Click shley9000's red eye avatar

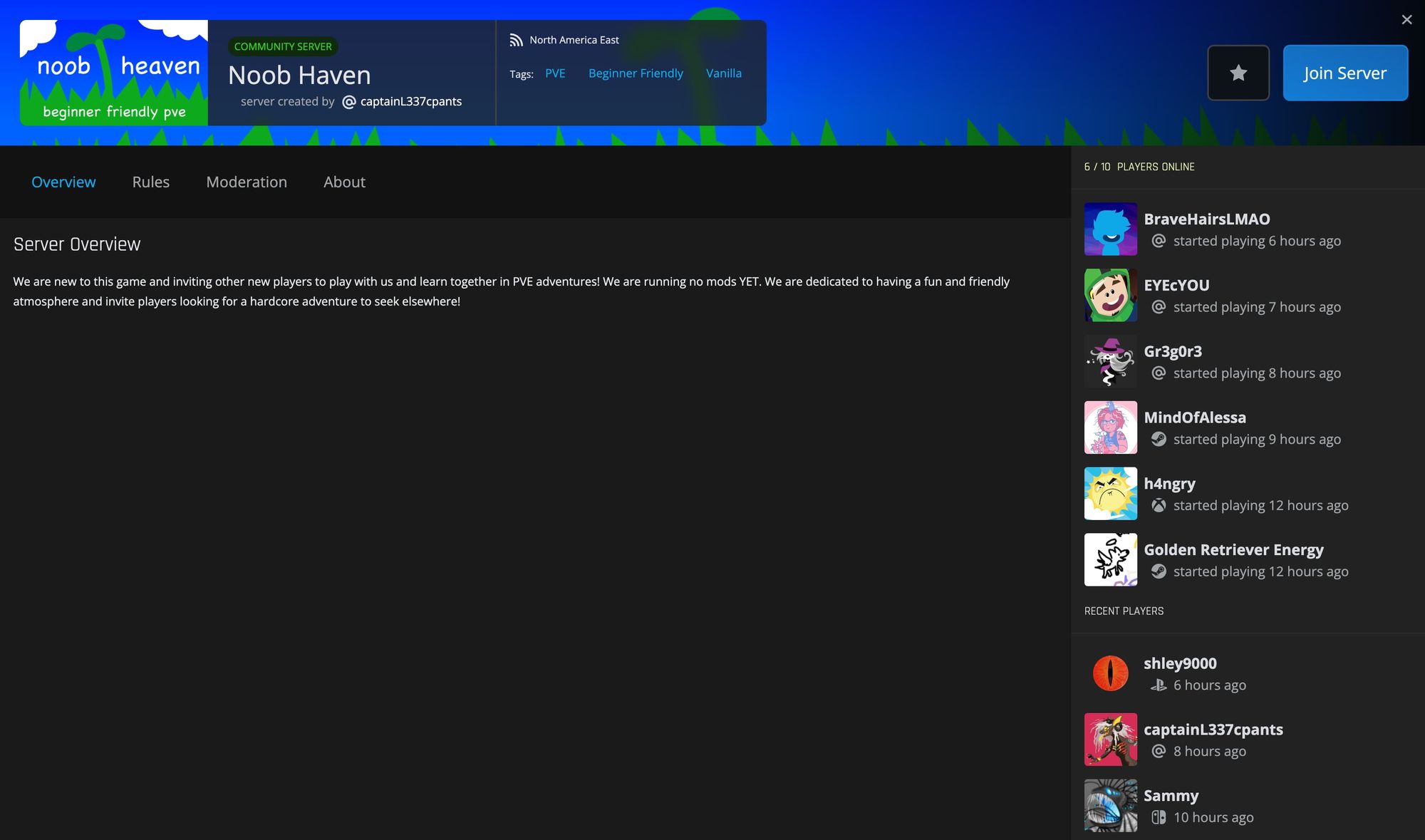[1110, 673]
